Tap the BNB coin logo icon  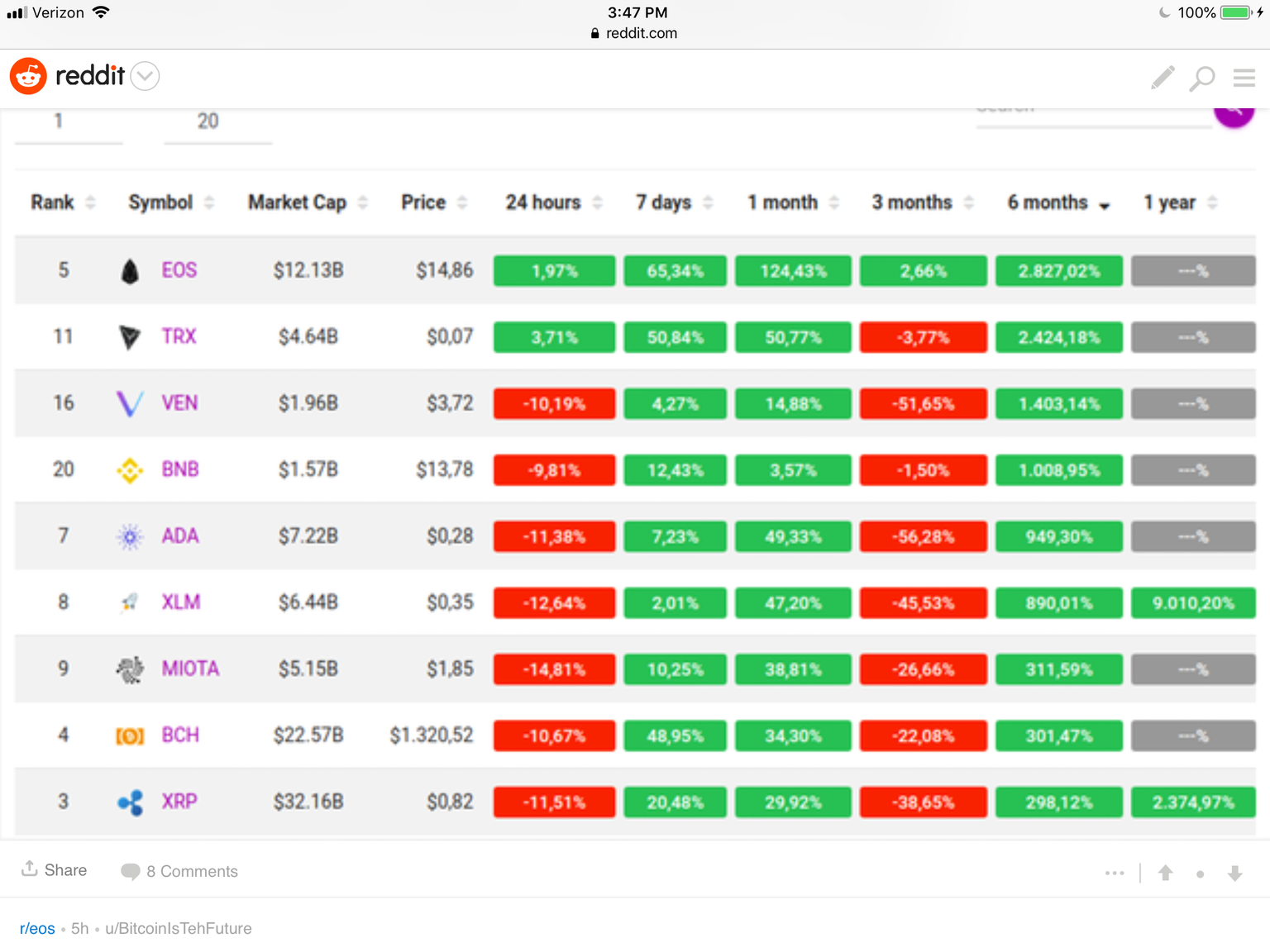pyautogui.click(x=130, y=470)
